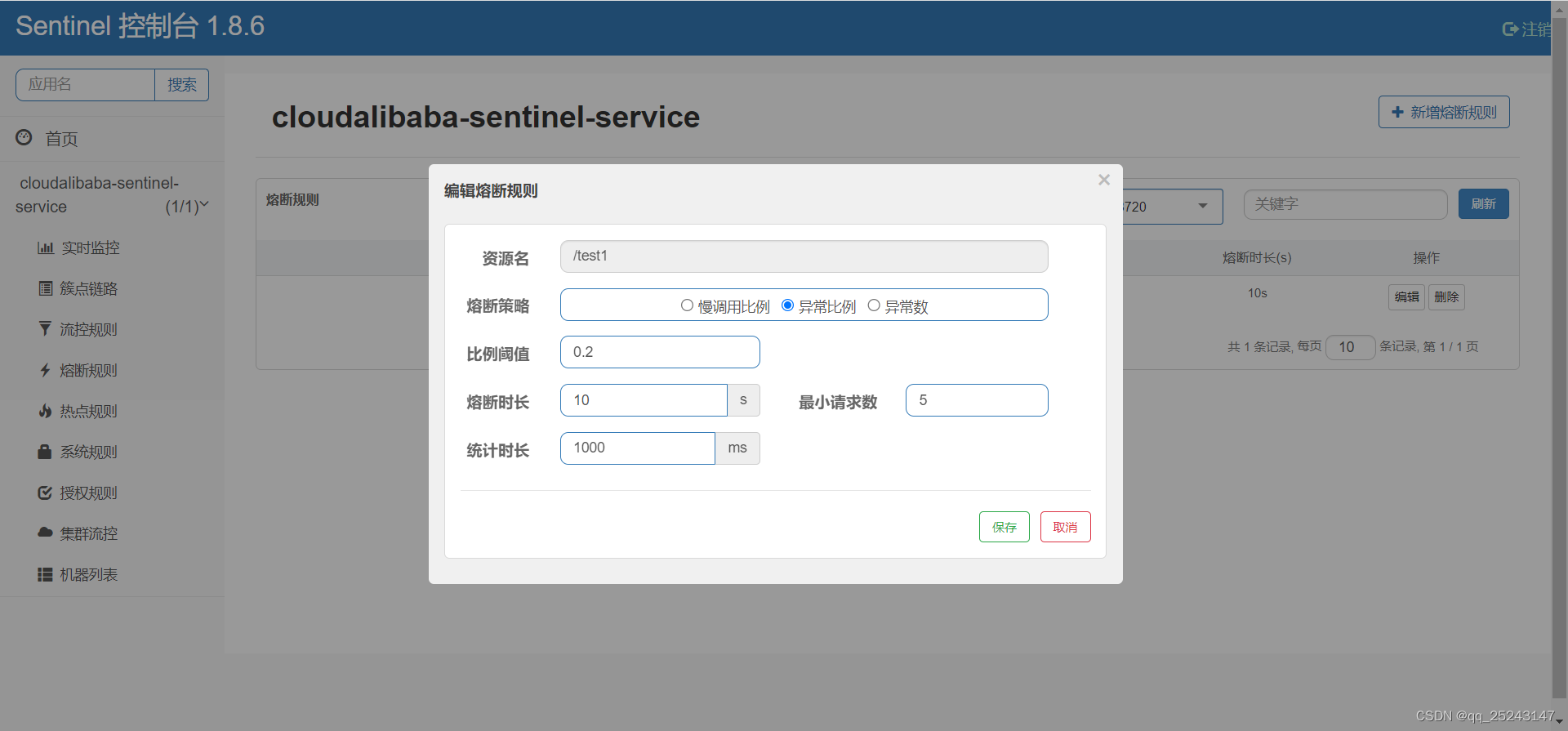The image size is (1568, 731).
Task: Click the lightning bolt icon for 熔断规则
Action: (45, 370)
